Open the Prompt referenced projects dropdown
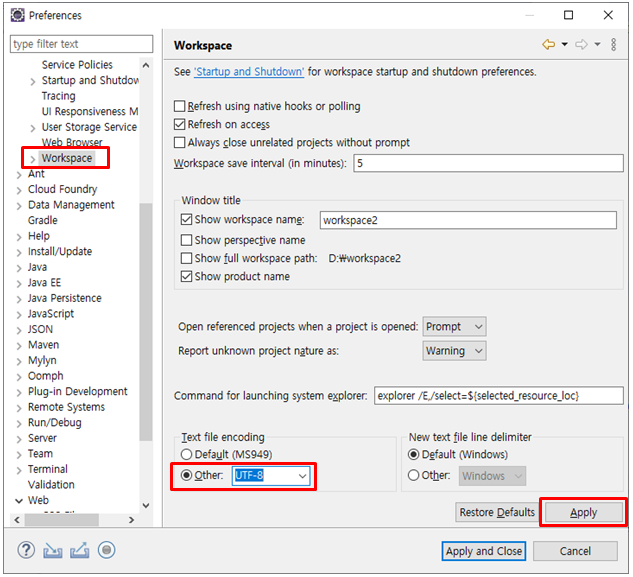The width and height of the screenshot is (633, 577). 454,327
